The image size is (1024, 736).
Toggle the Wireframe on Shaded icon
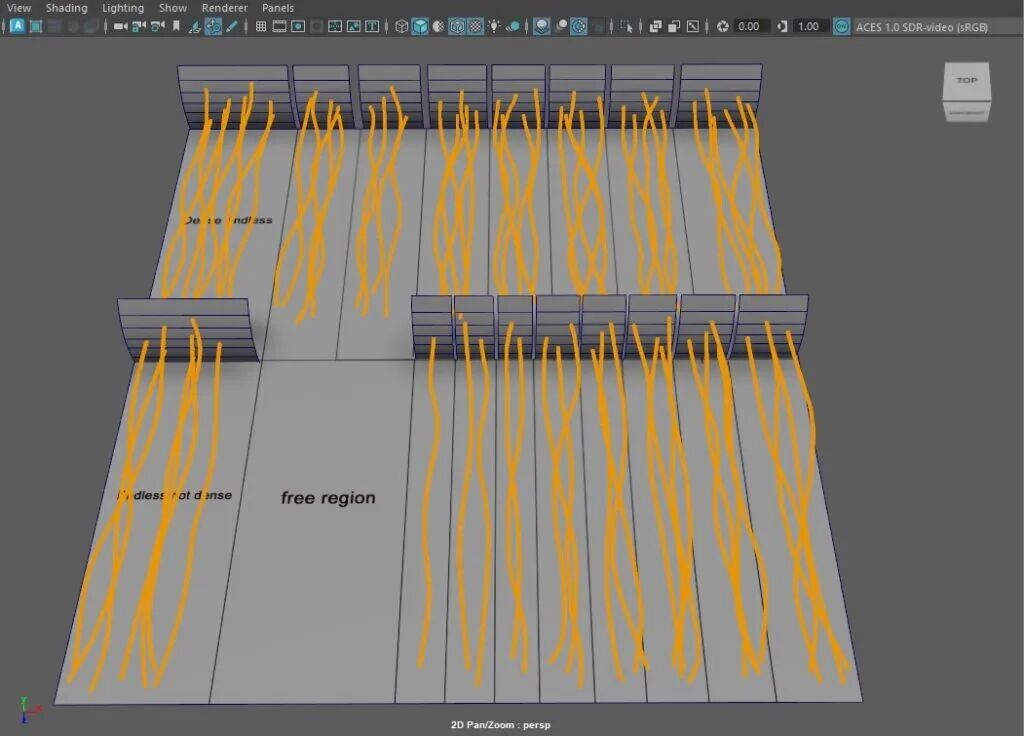point(457,26)
